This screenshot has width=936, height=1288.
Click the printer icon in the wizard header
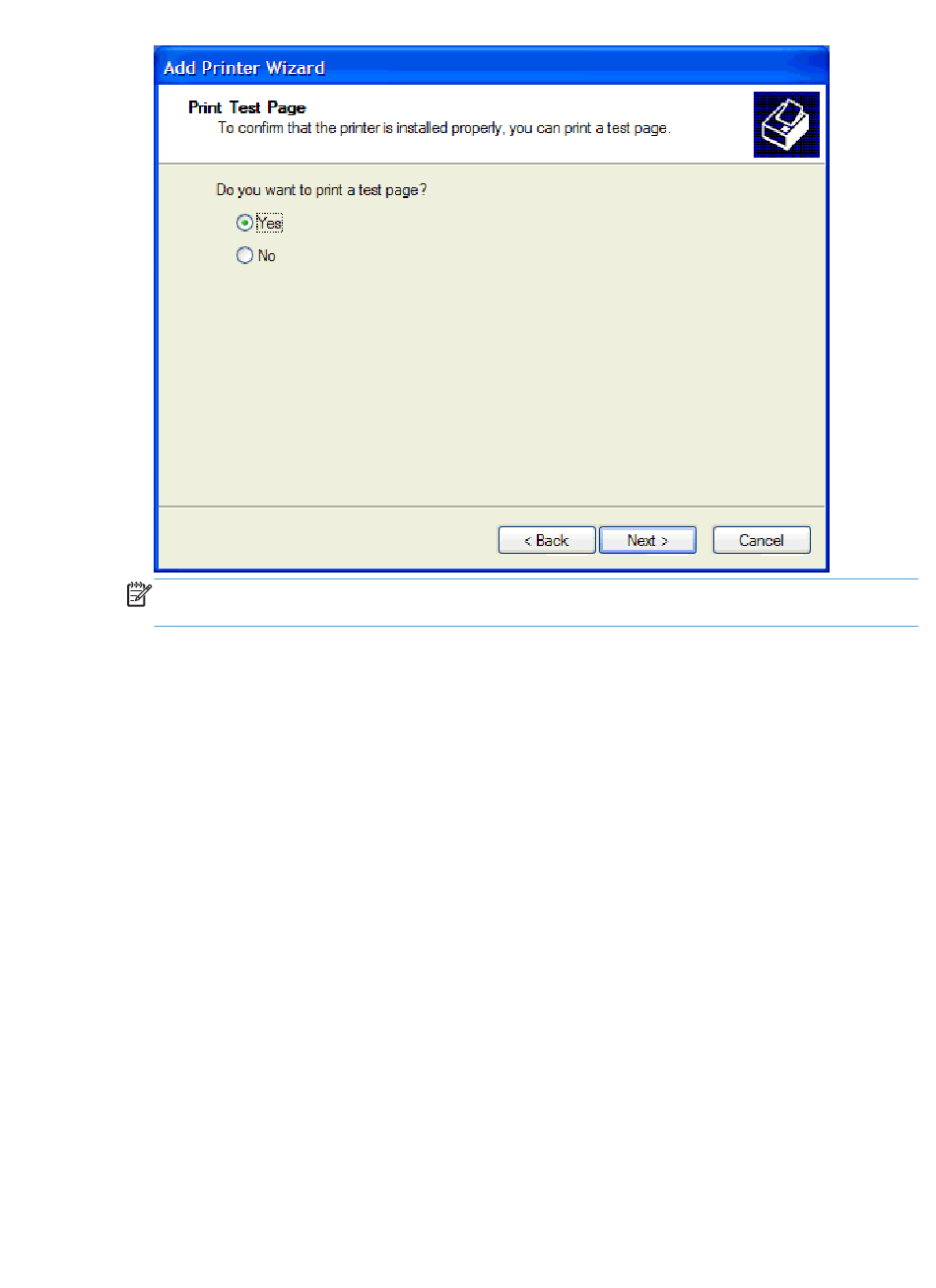click(786, 124)
